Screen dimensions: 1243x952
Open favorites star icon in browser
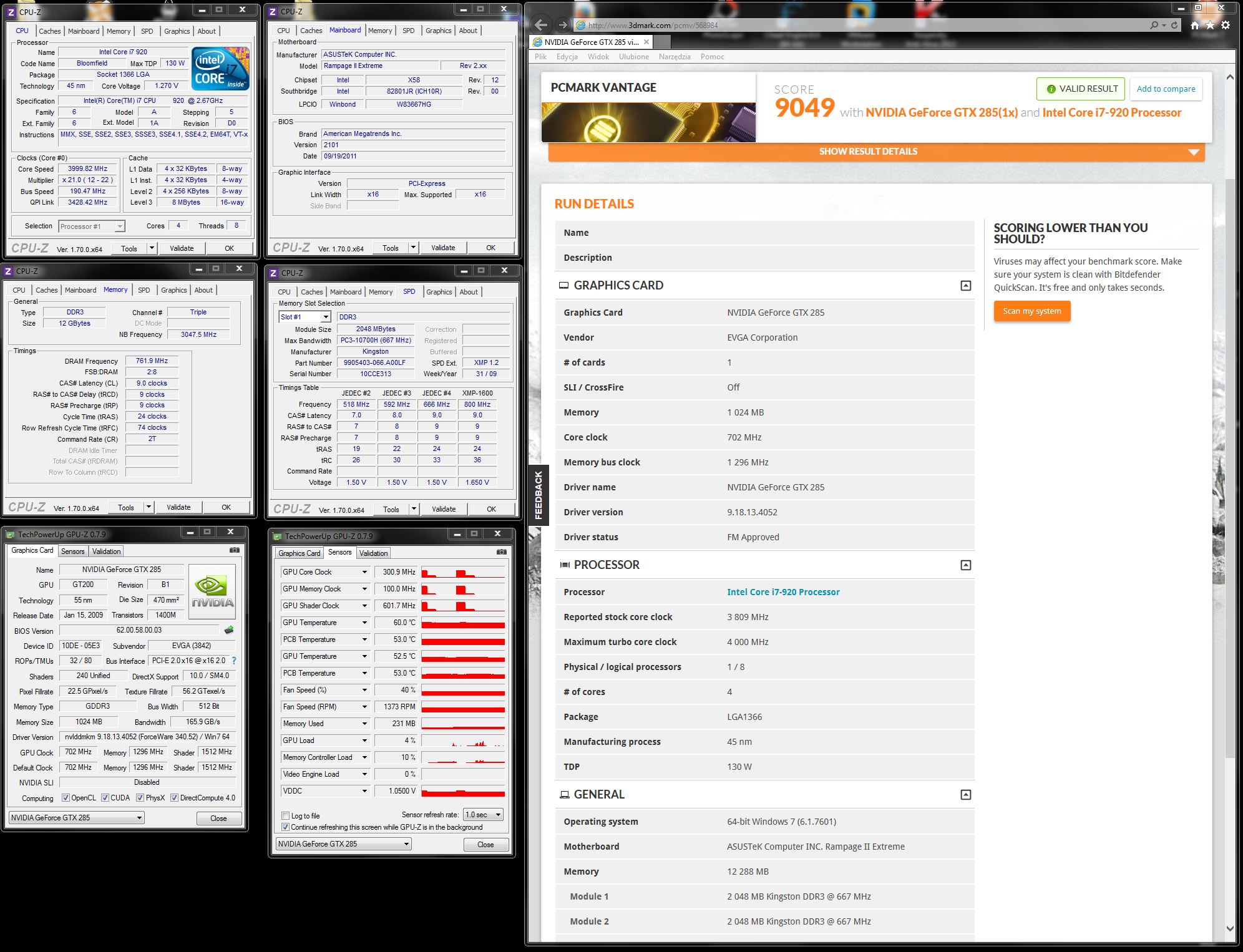[1210, 25]
